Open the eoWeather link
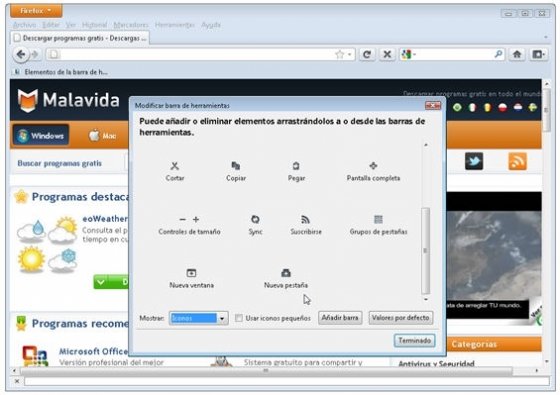Viewport: 560px width, 395px height. (x=105, y=219)
